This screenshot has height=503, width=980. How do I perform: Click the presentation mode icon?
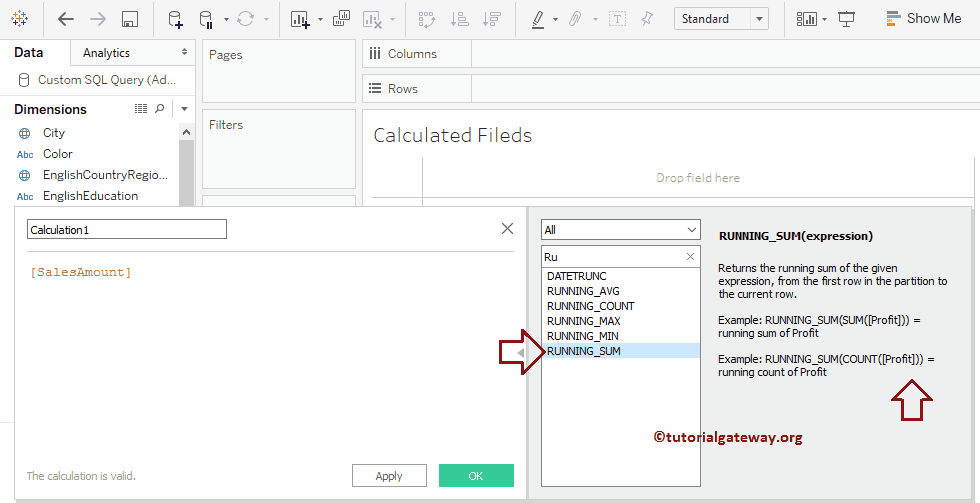tap(846, 19)
